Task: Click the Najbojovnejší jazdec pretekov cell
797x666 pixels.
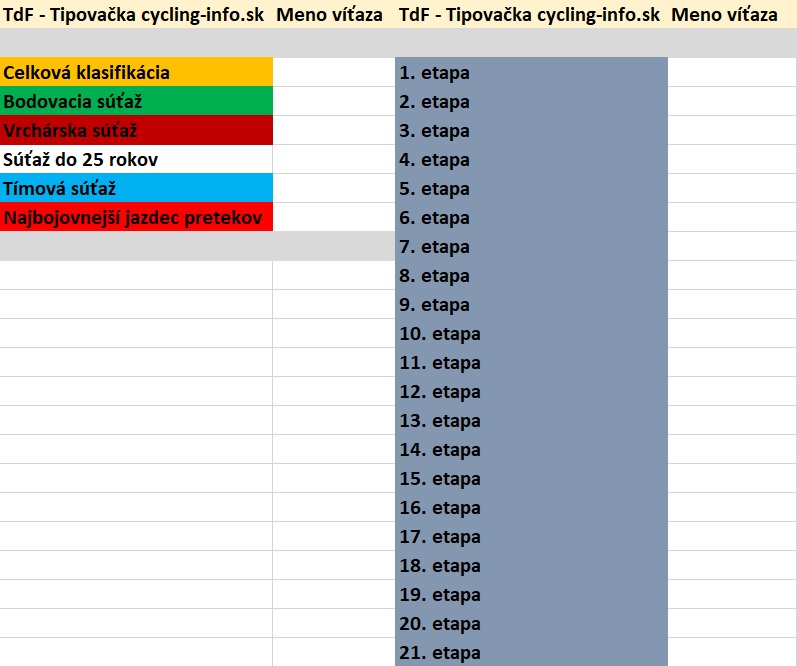Action: click(136, 218)
